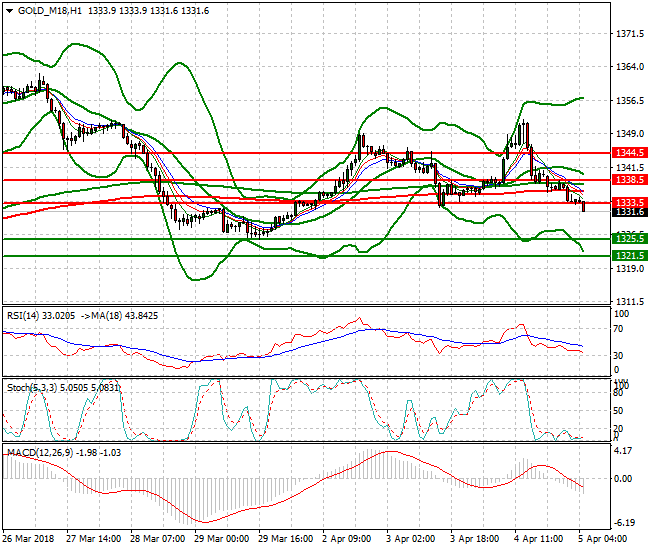Click the green 1325.5 support level tag
The image size is (650, 550).
(x=629, y=239)
